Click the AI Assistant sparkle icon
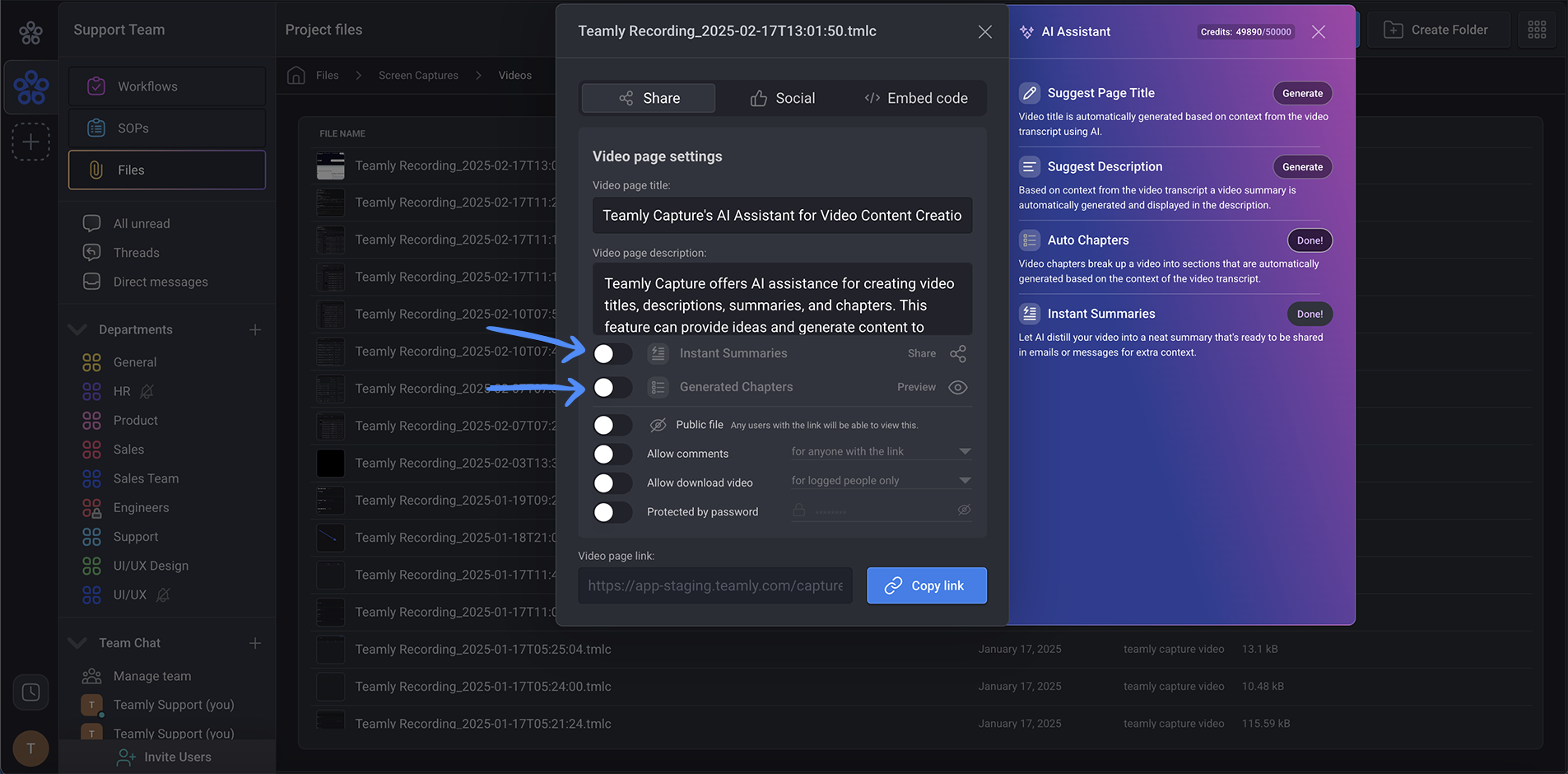 1027,32
